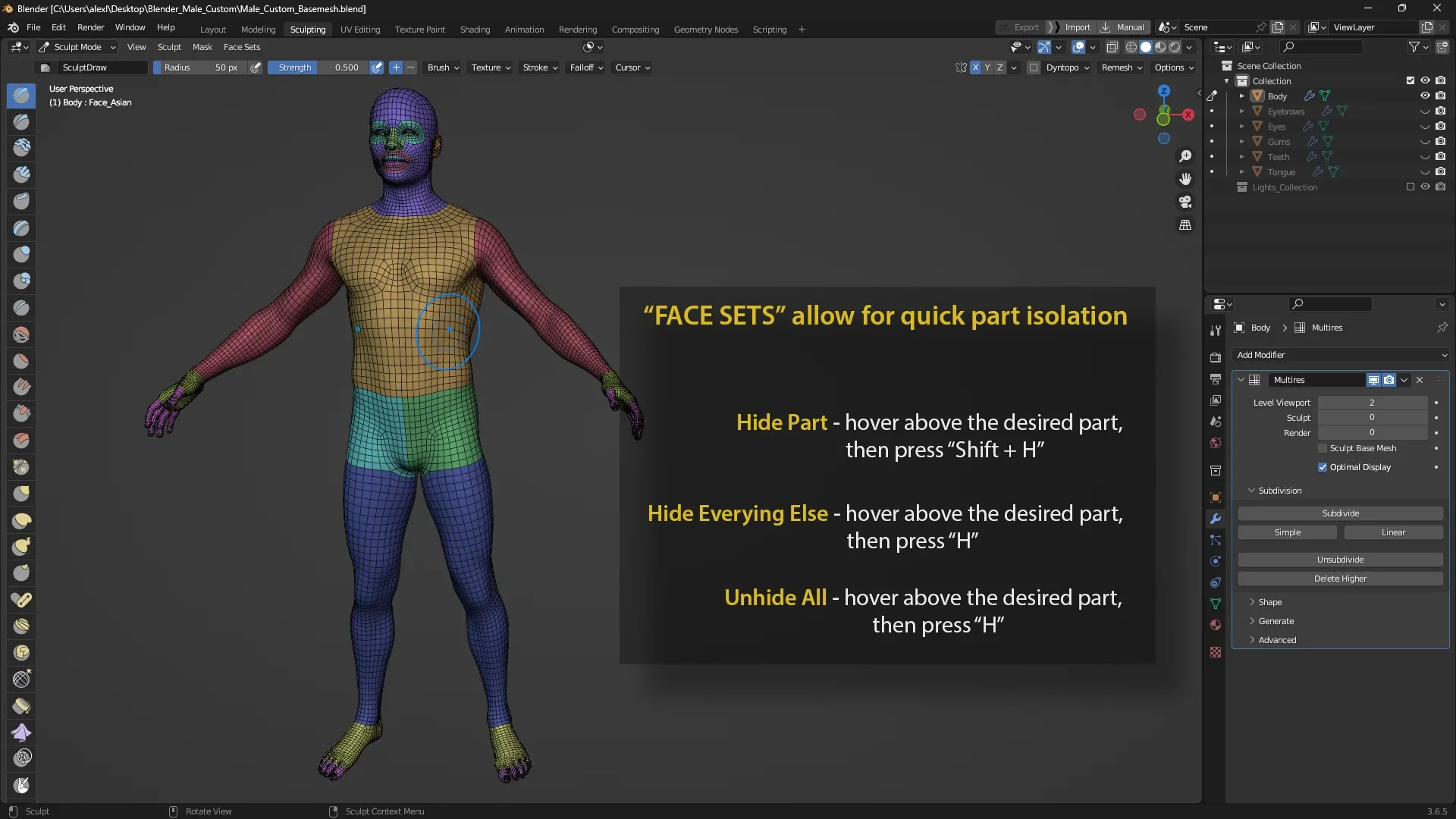The image size is (1456, 819).
Task: Uncheck the Optimal Display checkbox
Action: tap(1323, 467)
